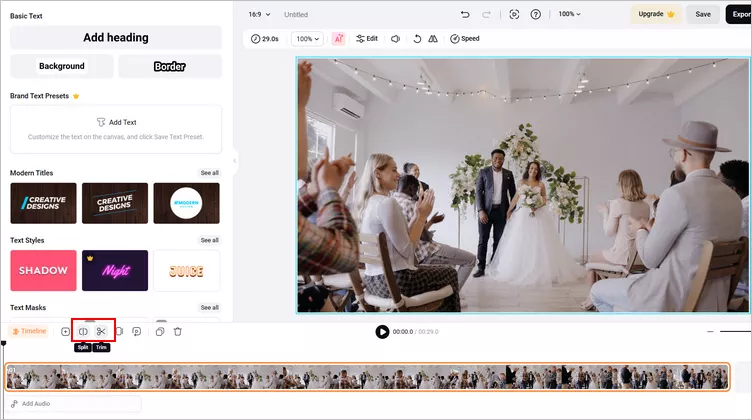
Task: Click the Brand Text Presets crown icon
Action: pyautogui.click(x=76, y=96)
